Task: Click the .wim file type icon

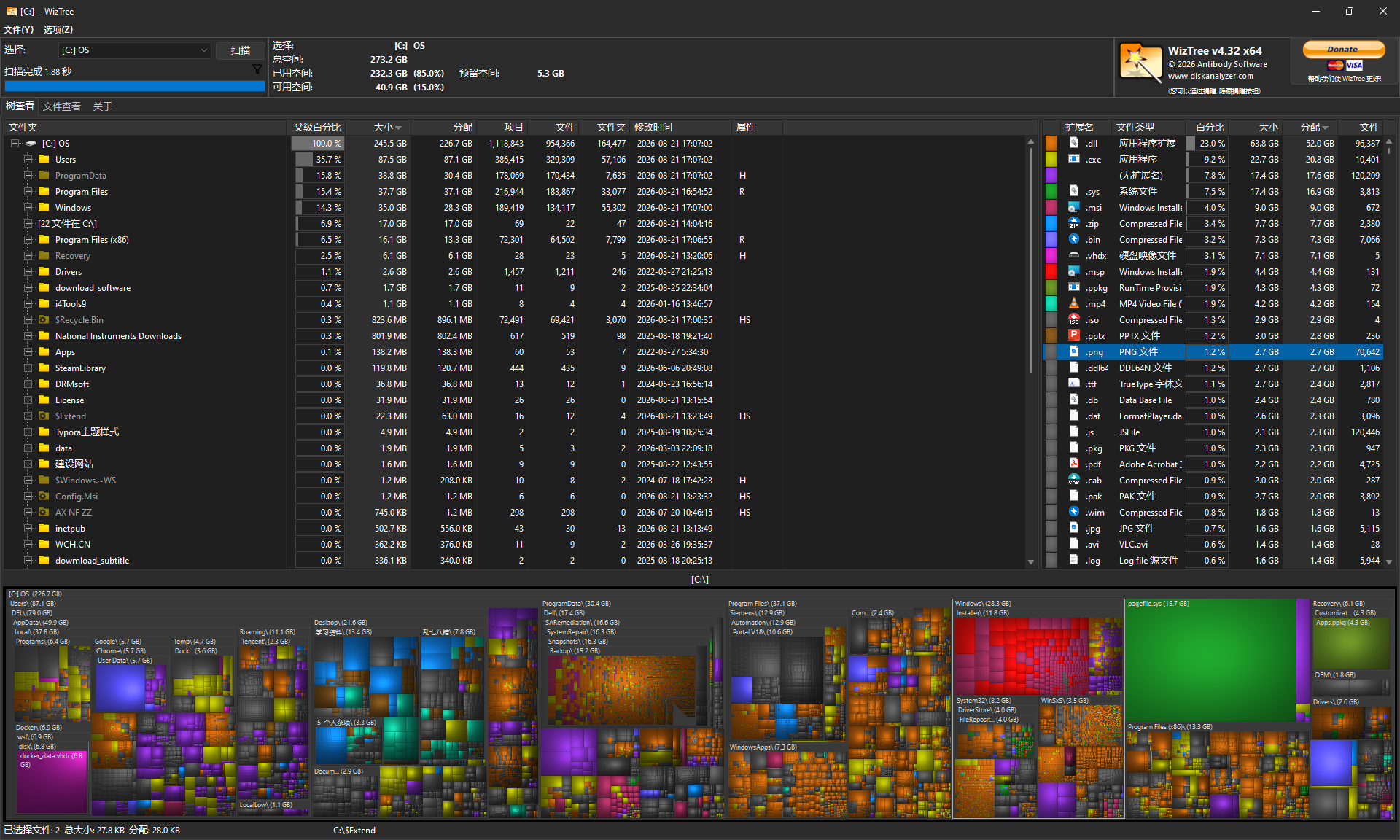Action: tap(1074, 512)
